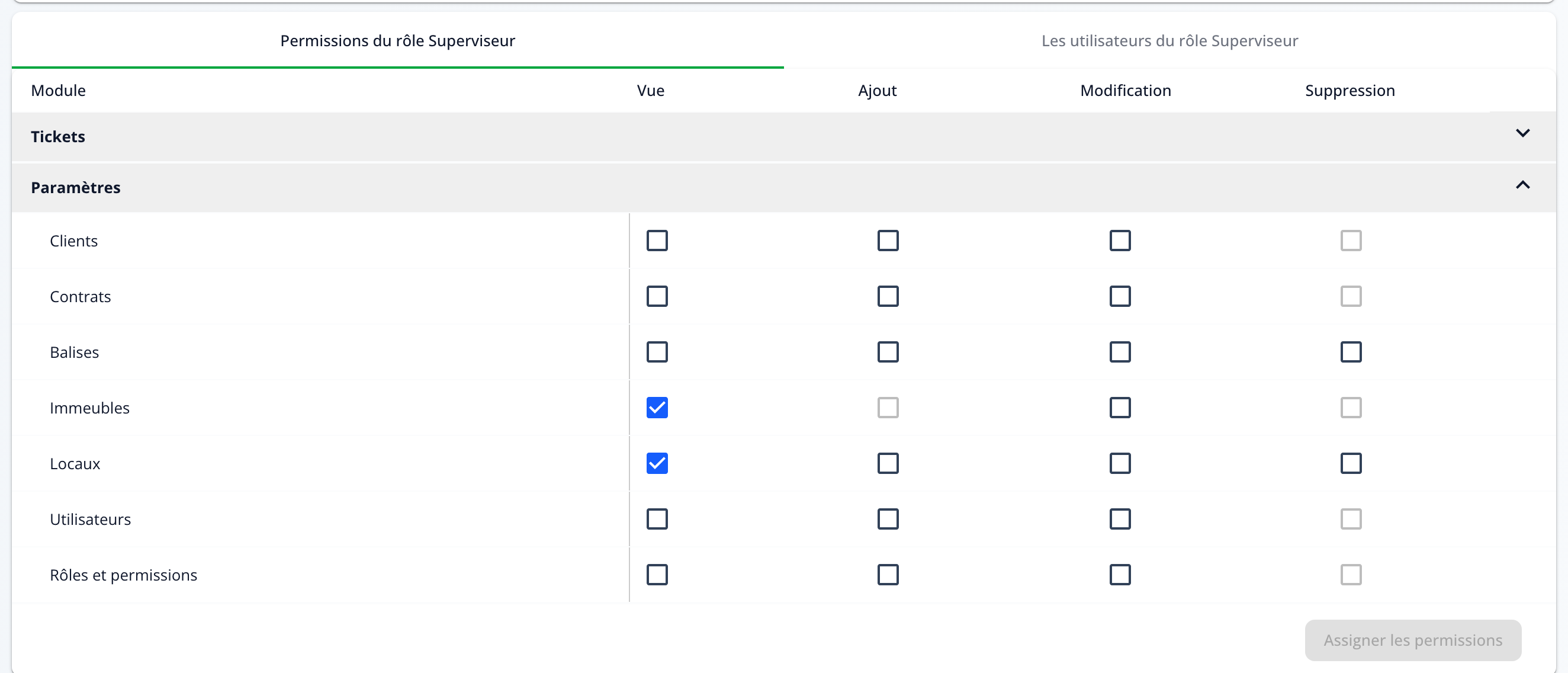
Task: Select the Rôles et permissions row label
Action: pos(124,575)
